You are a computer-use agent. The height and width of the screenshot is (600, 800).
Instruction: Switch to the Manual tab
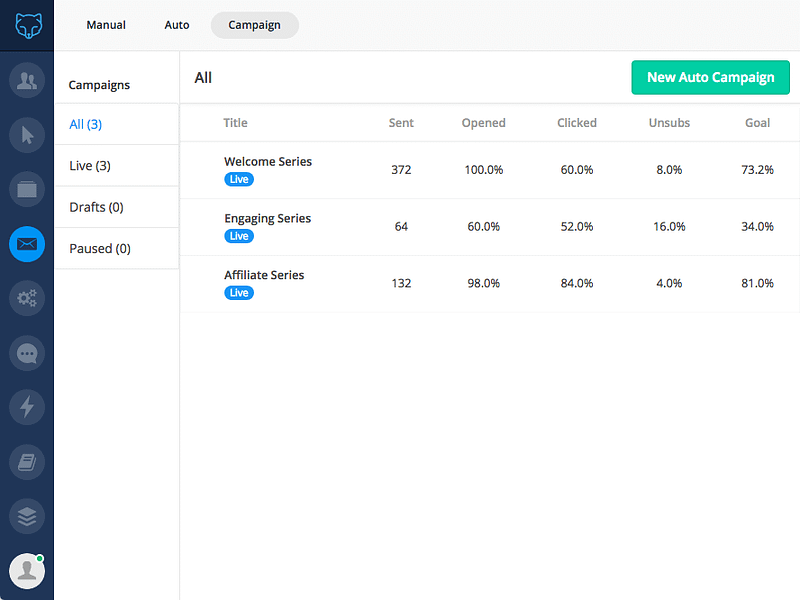coord(106,25)
